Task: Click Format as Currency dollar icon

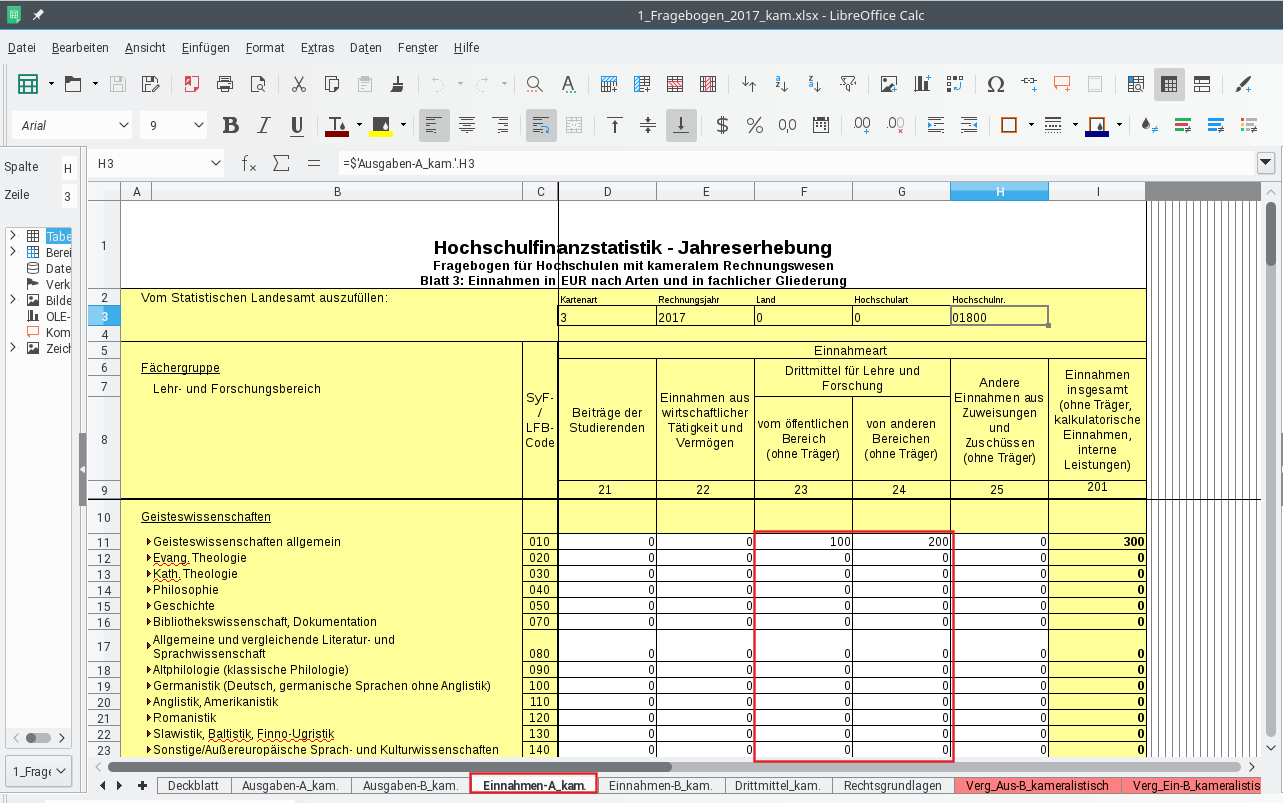Action: tap(722, 125)
